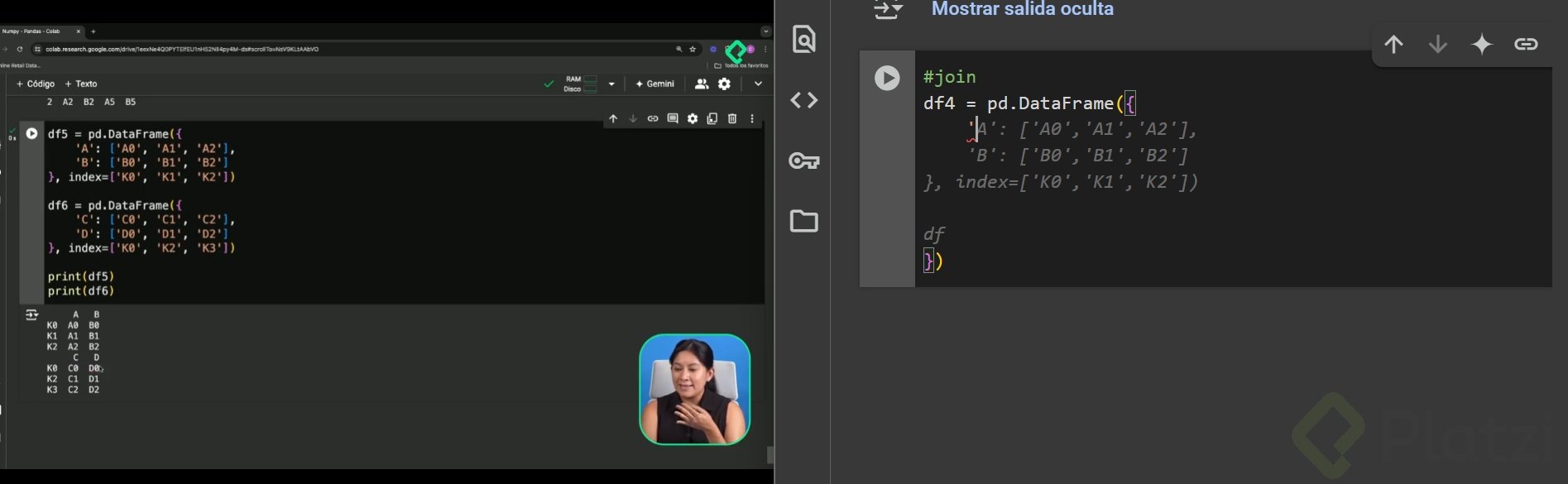Add a comment to the df5 cell
This screenshot has height=484, width=1568.
coord(673,119)
